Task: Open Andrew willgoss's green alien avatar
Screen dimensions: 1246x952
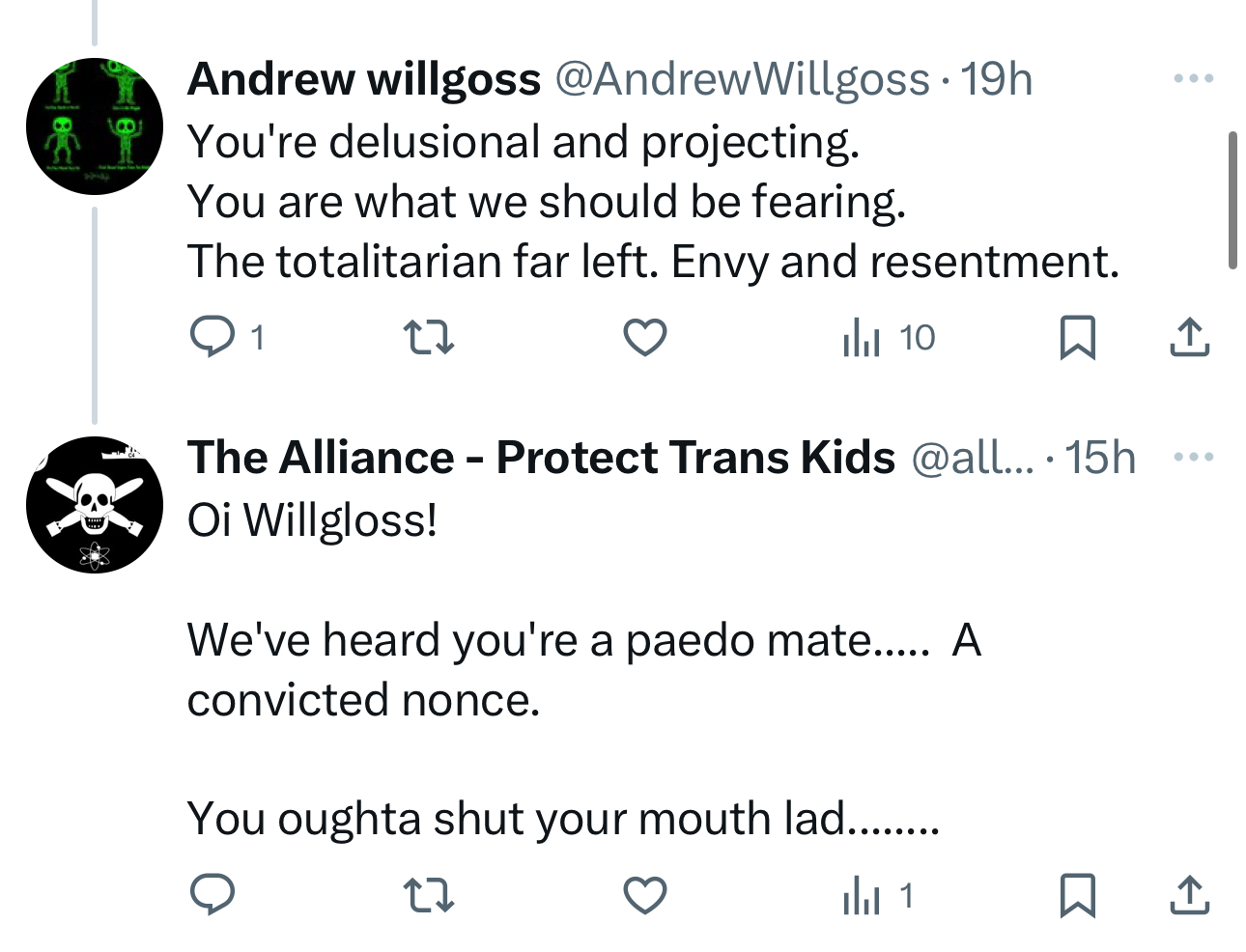Action: 94,126
